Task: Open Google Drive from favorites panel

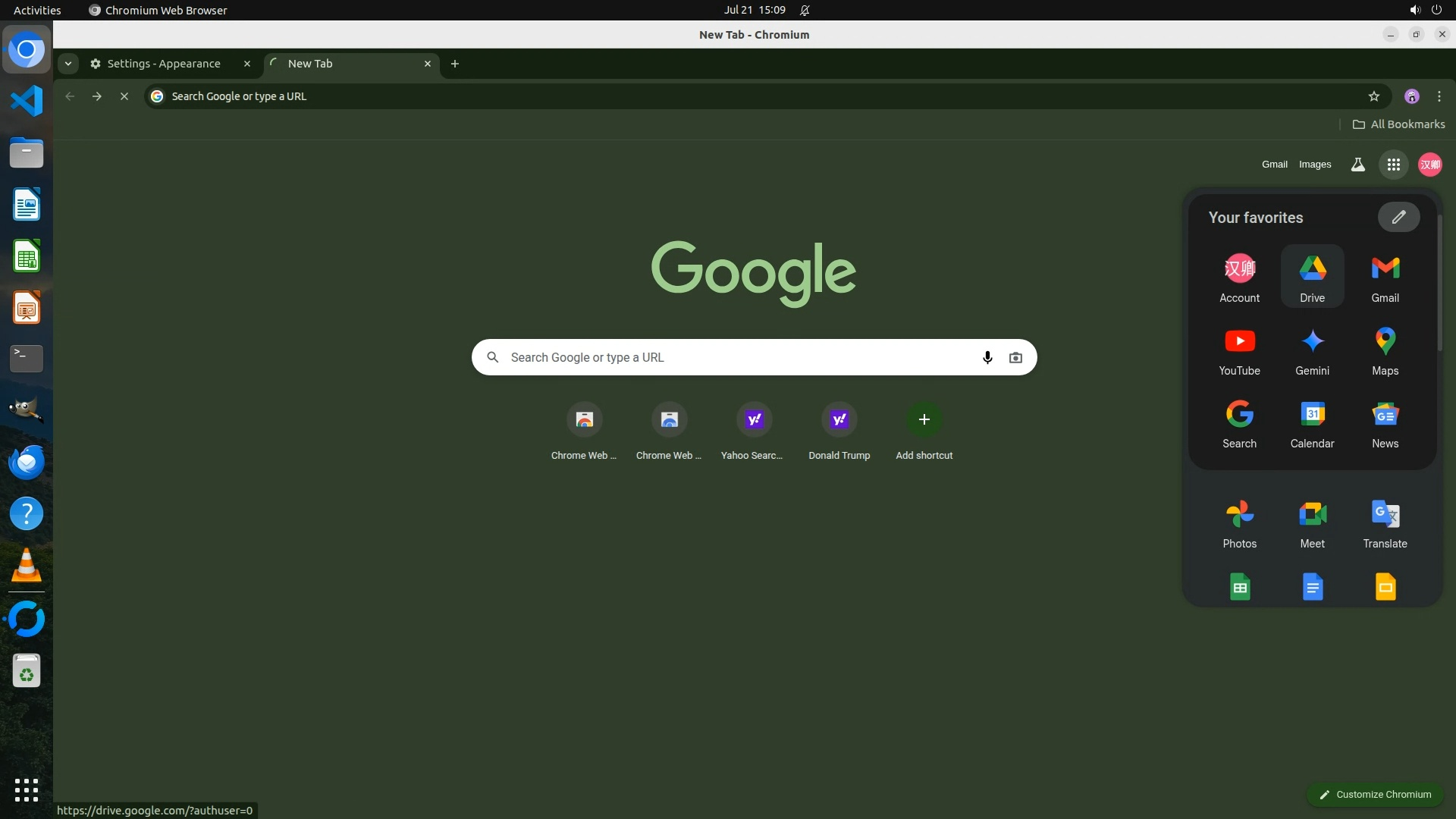Action: [x=1312, y=276]
